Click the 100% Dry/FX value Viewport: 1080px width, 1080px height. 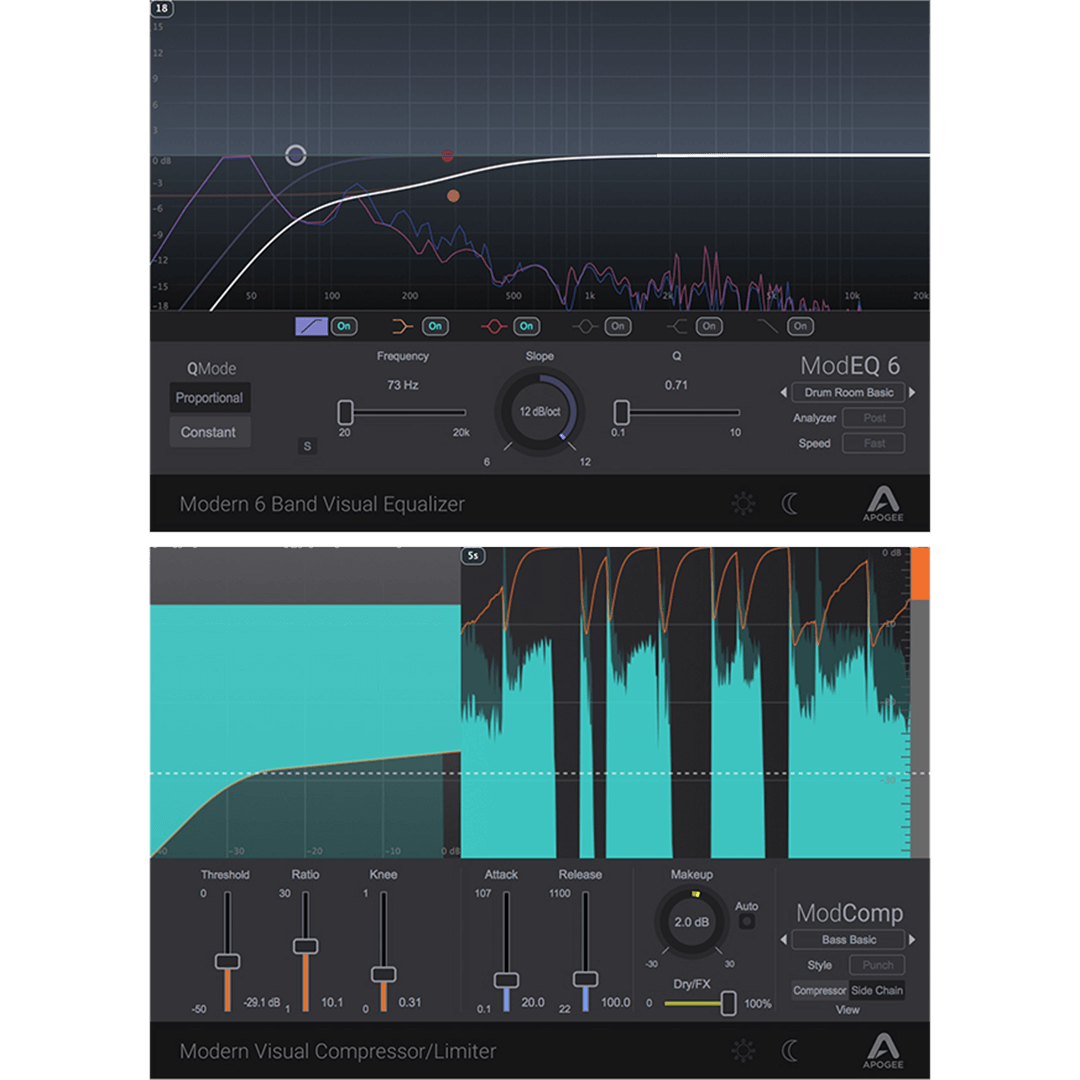pos(758,1004)
